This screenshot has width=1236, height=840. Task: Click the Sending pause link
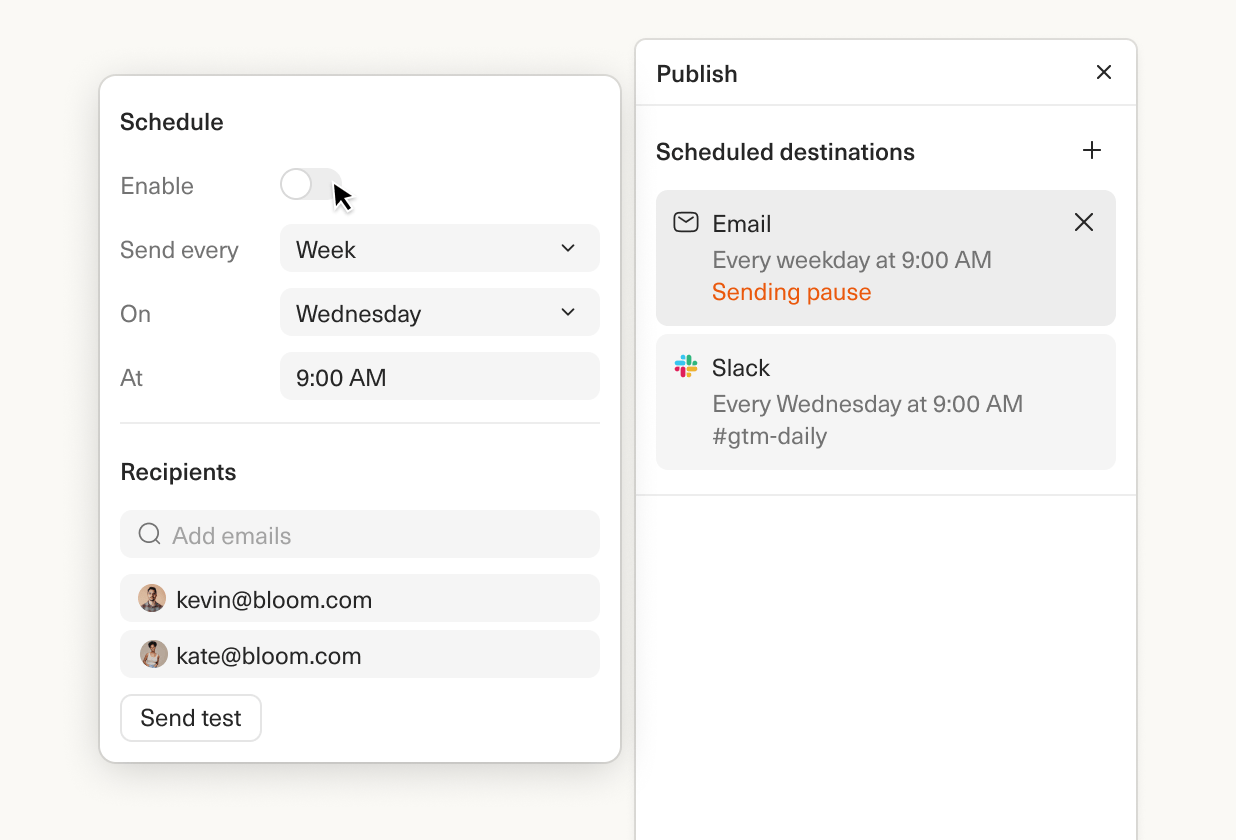click(791, 291)
